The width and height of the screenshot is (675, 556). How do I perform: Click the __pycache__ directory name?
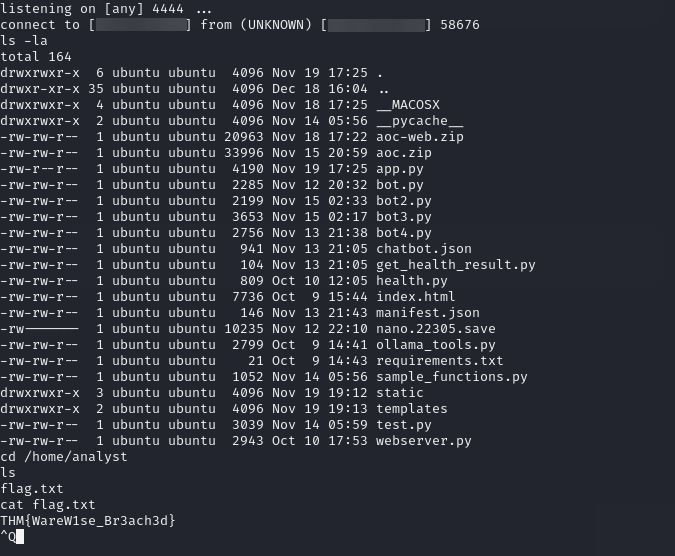pyautogui.click(x=420, y=121)
